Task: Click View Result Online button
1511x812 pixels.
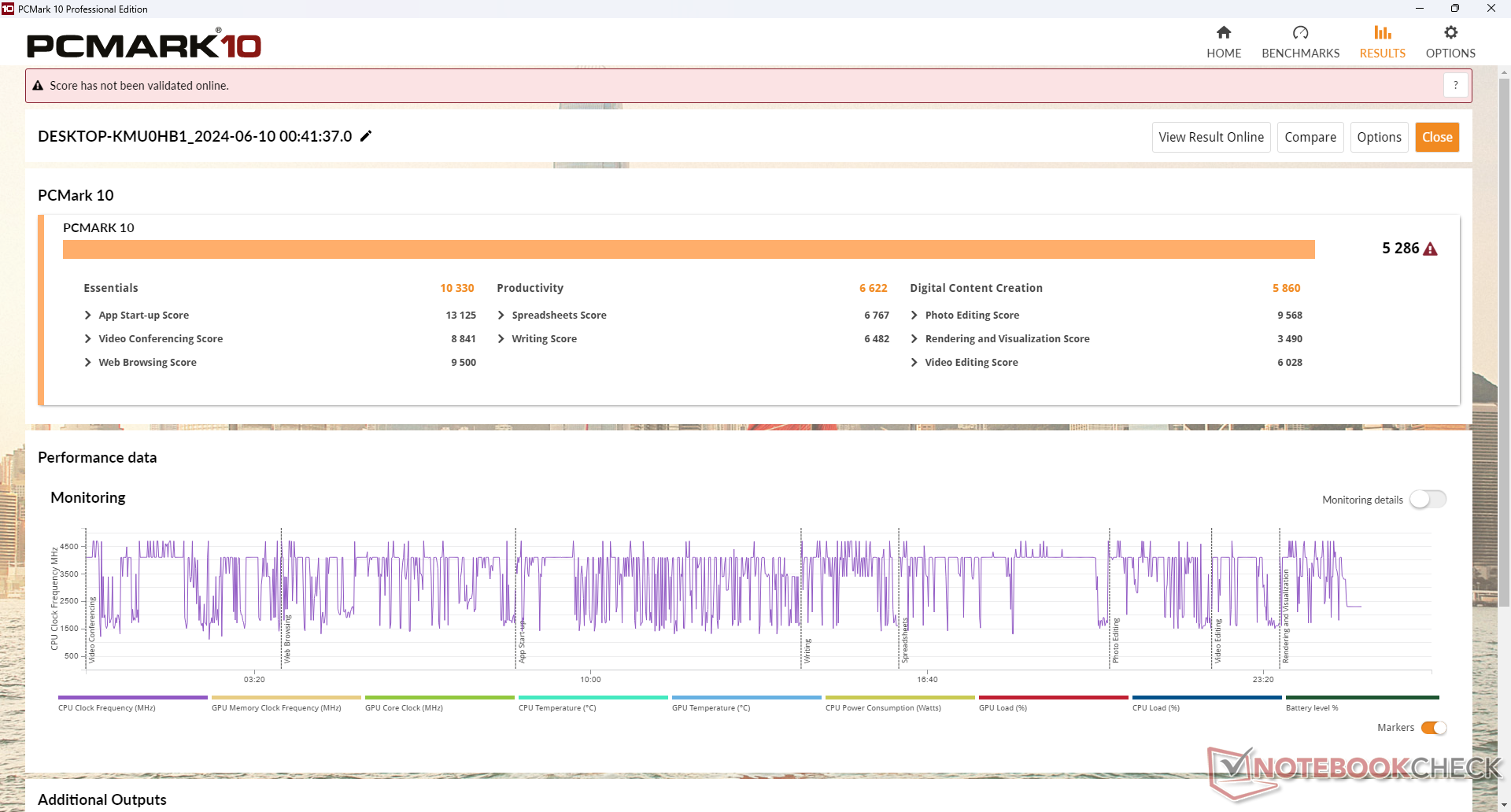Action: tap(1211, 137)
